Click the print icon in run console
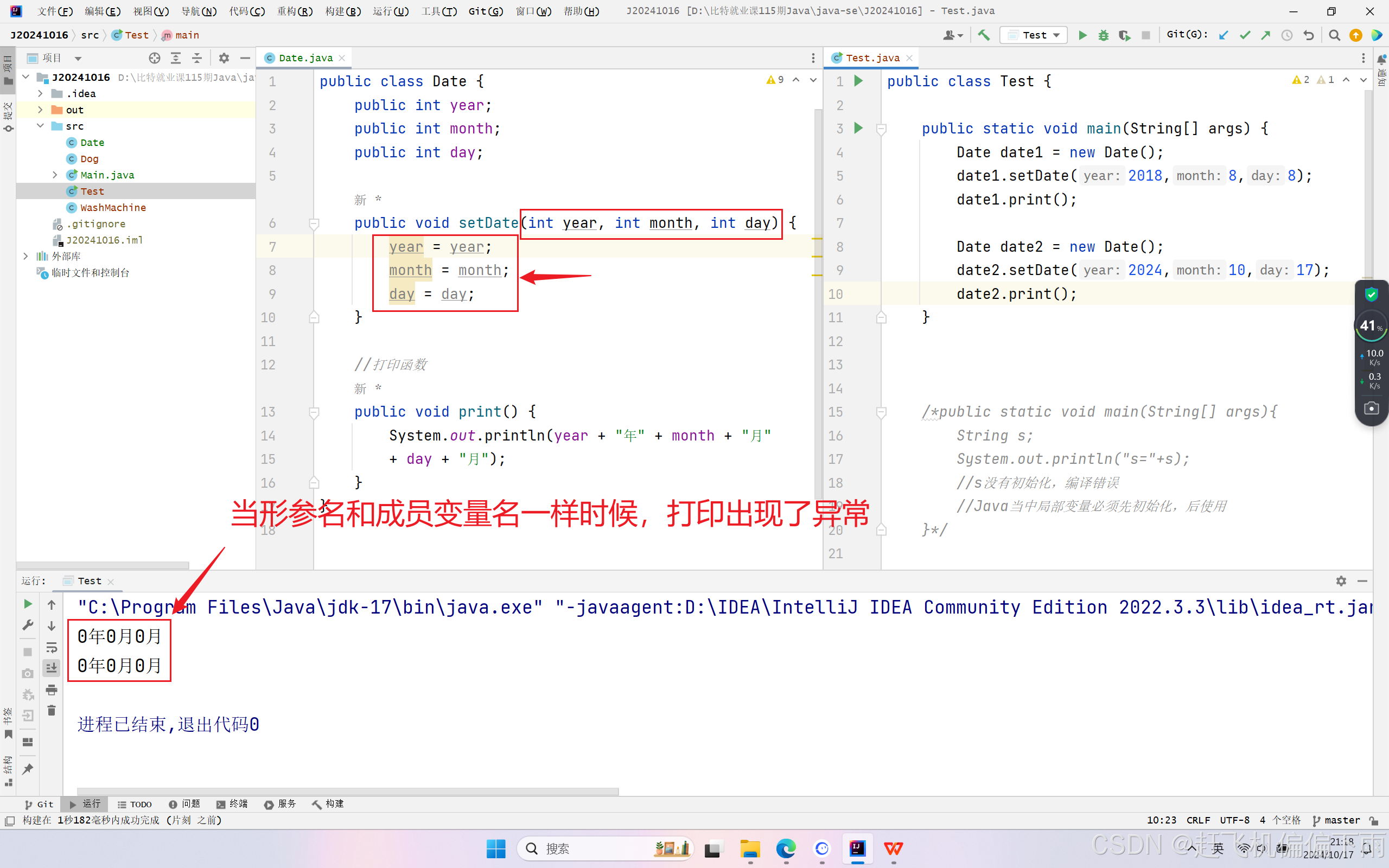 point(51,690)
